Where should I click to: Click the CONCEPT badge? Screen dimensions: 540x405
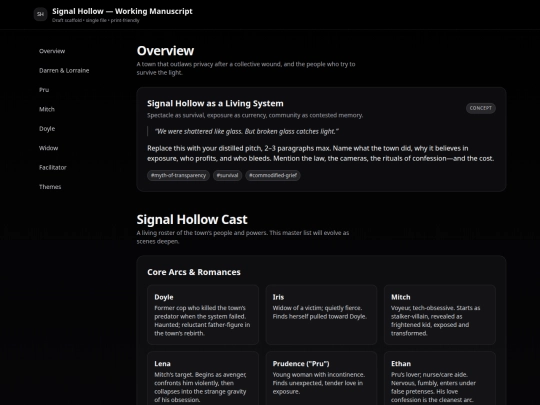tap(481, 108)
